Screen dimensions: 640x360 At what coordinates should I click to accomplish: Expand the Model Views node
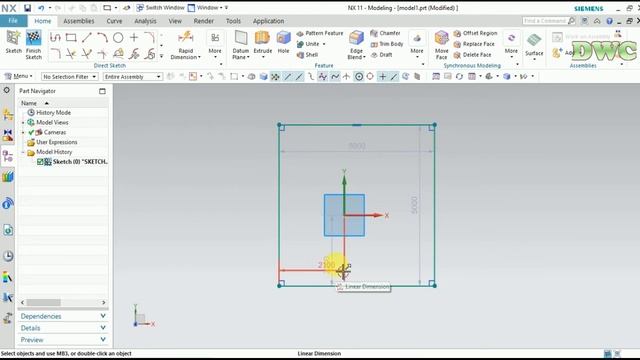pos(23,122)
